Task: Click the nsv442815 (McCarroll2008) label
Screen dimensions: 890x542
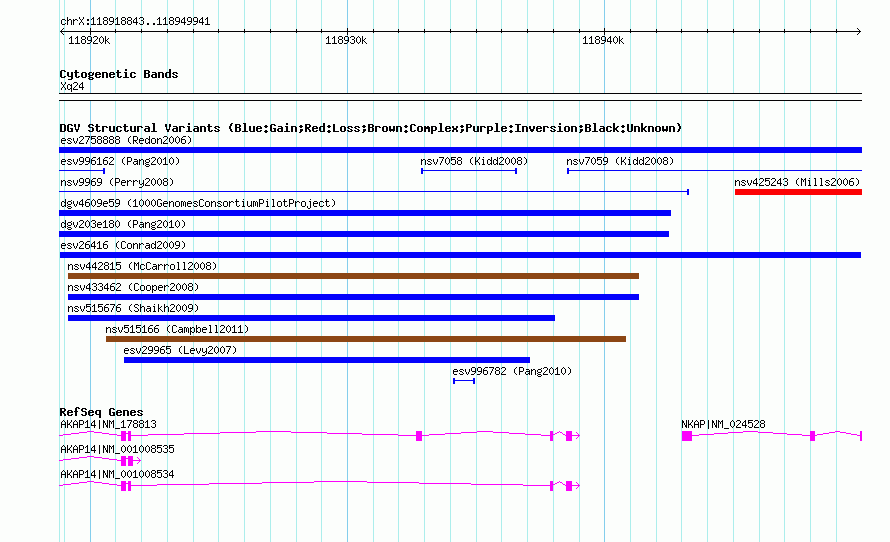Action: pos(142,266)
